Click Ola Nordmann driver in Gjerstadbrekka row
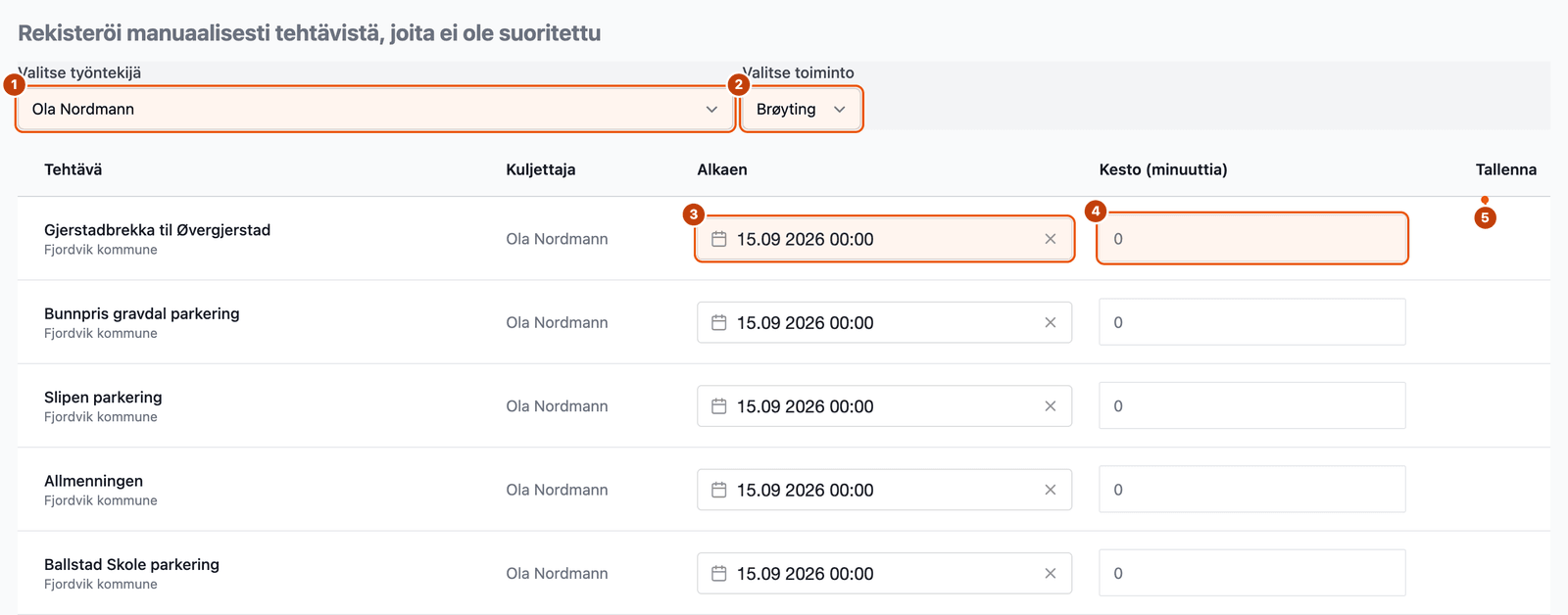Image resolution: width=1568 pixels, height=615 pixels. tap(557, 239)
